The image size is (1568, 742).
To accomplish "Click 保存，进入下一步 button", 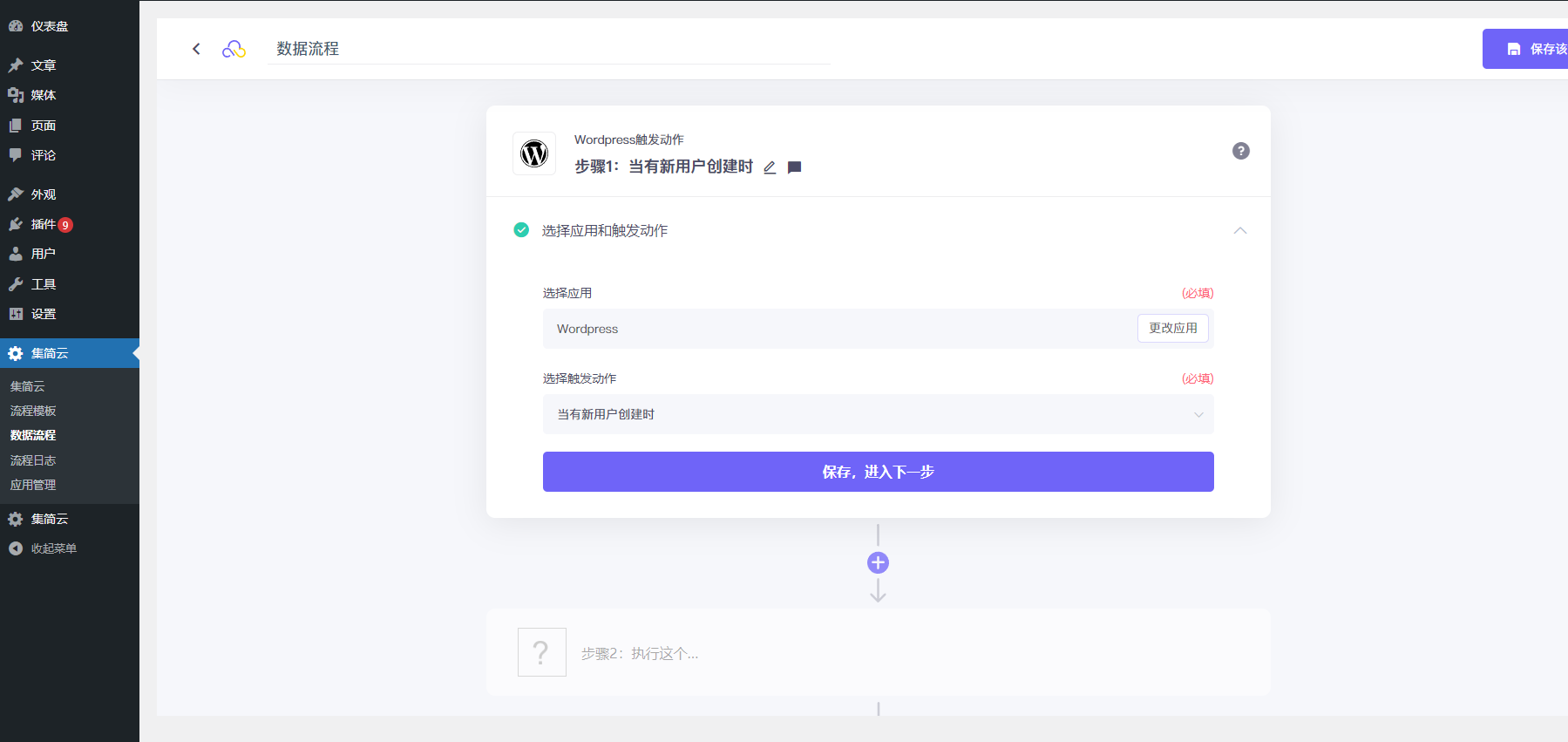I will (879, 472).
